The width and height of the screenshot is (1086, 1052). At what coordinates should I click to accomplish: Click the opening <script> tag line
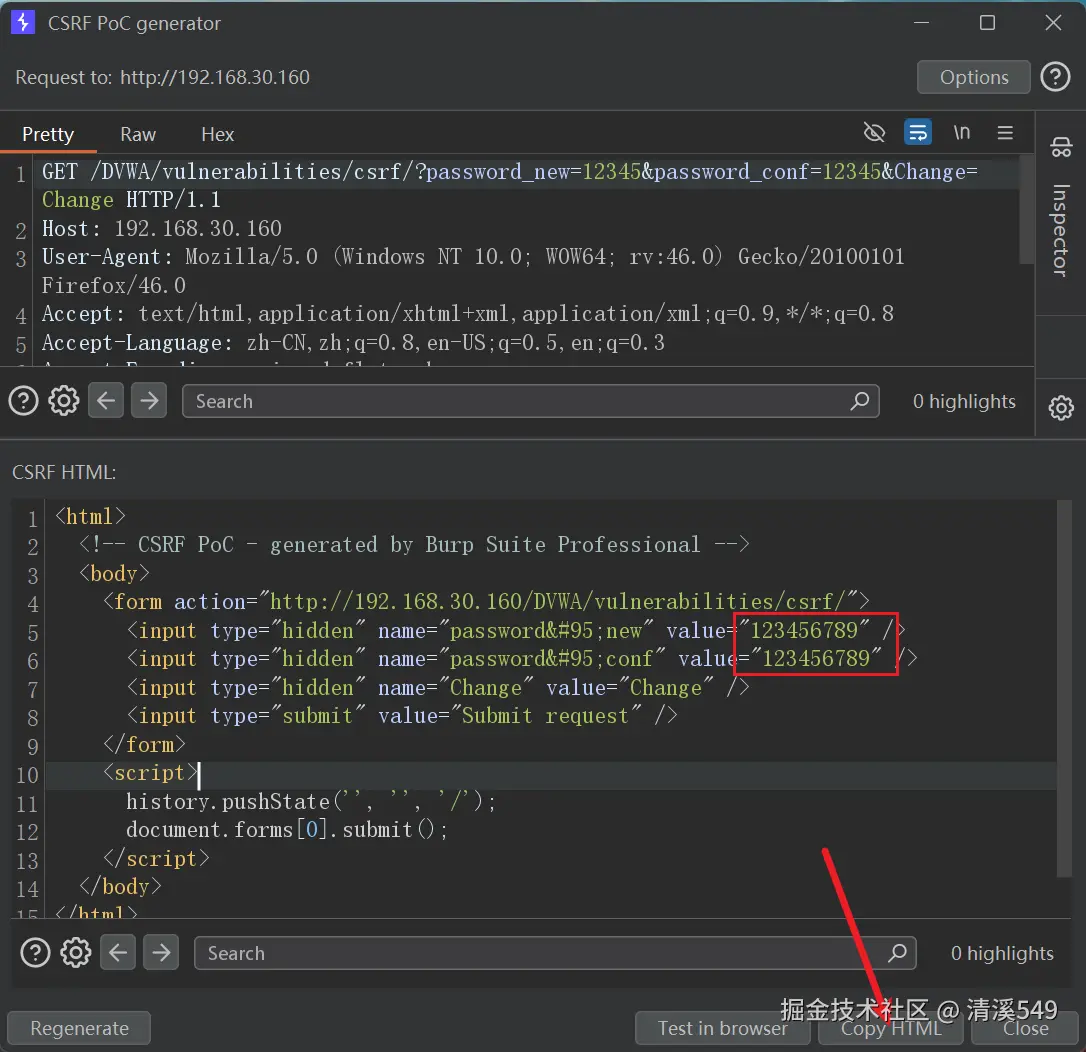[150, 773]
